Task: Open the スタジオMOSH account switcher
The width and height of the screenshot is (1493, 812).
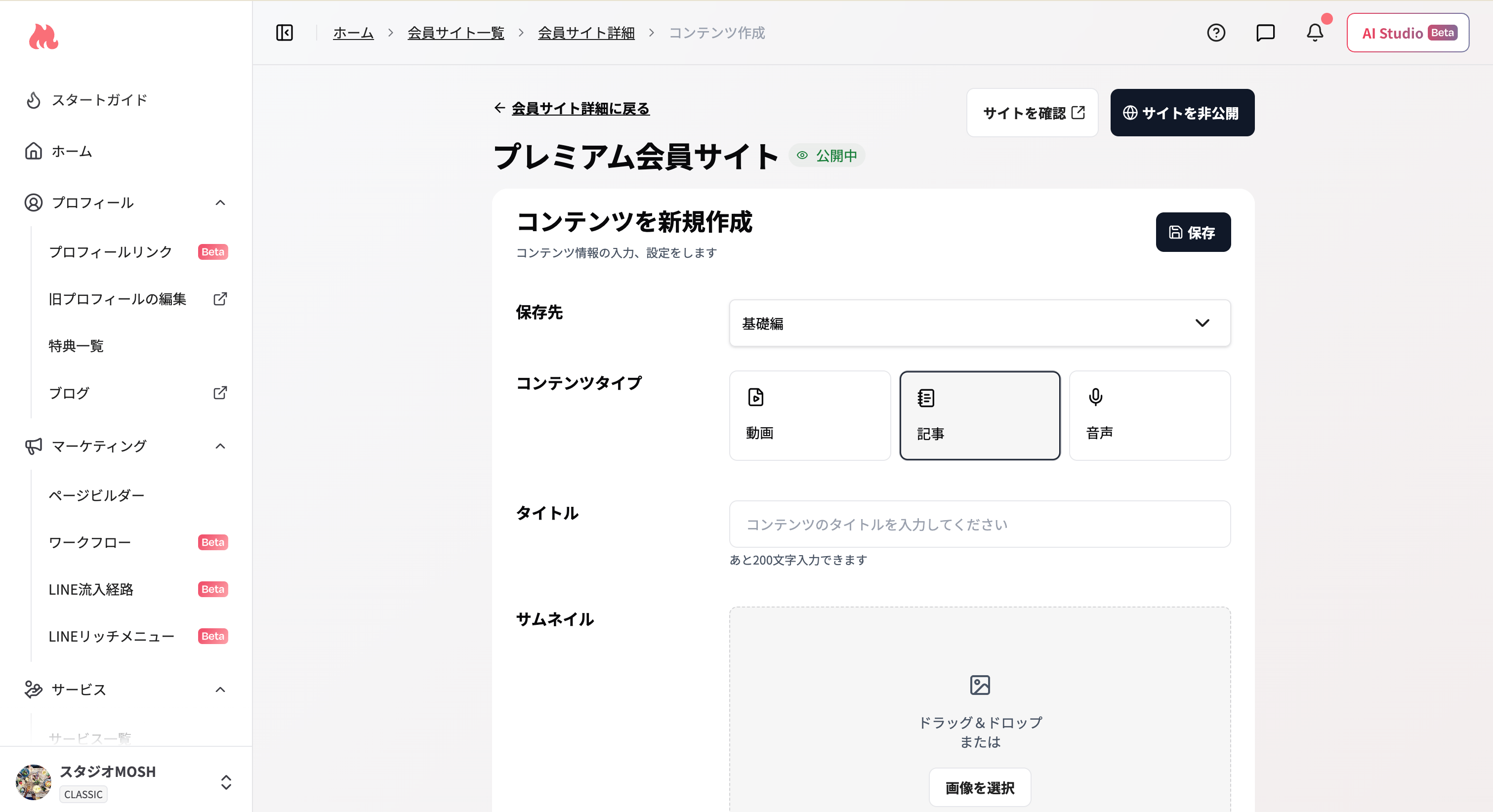Action: pos(126,782)
